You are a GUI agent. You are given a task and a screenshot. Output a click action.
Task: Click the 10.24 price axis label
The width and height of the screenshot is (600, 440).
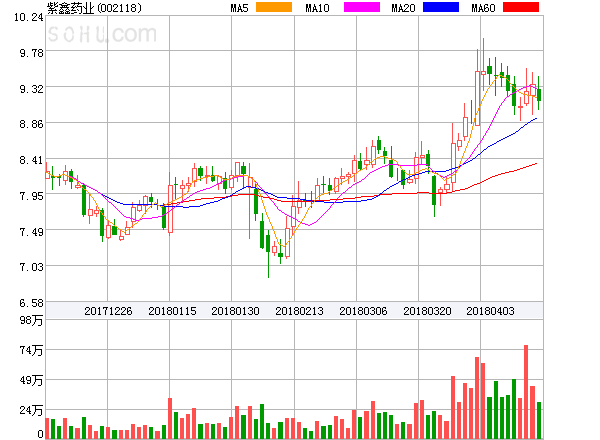29,17
